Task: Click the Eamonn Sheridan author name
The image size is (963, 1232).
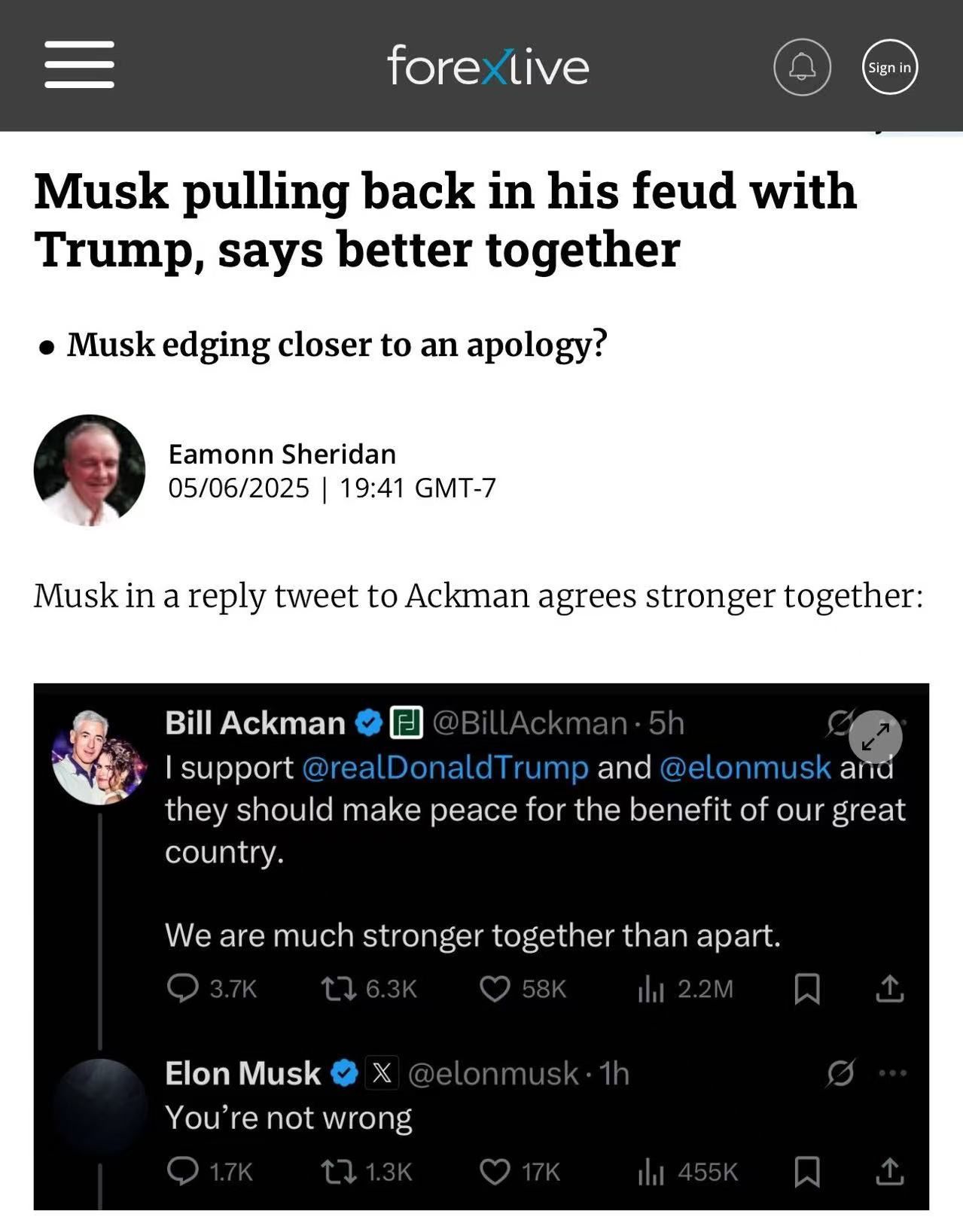Action: click(282, 455)
